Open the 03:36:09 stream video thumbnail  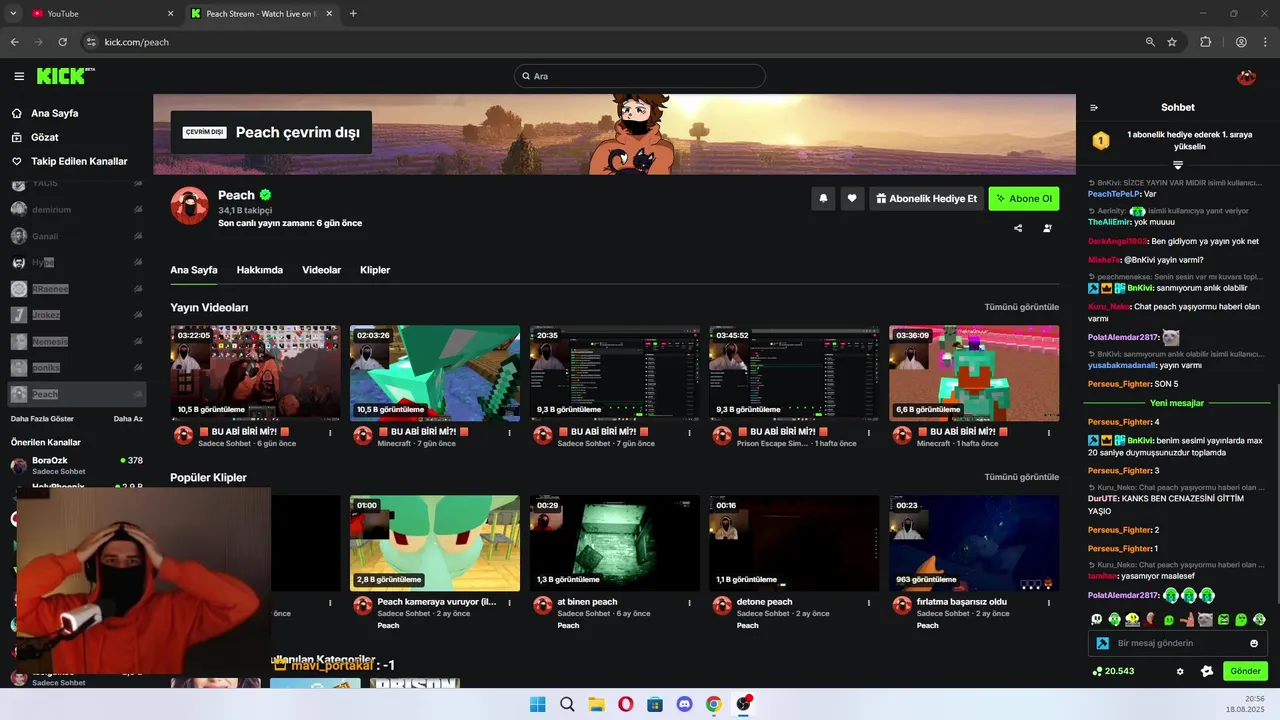[x=974, y=373]
